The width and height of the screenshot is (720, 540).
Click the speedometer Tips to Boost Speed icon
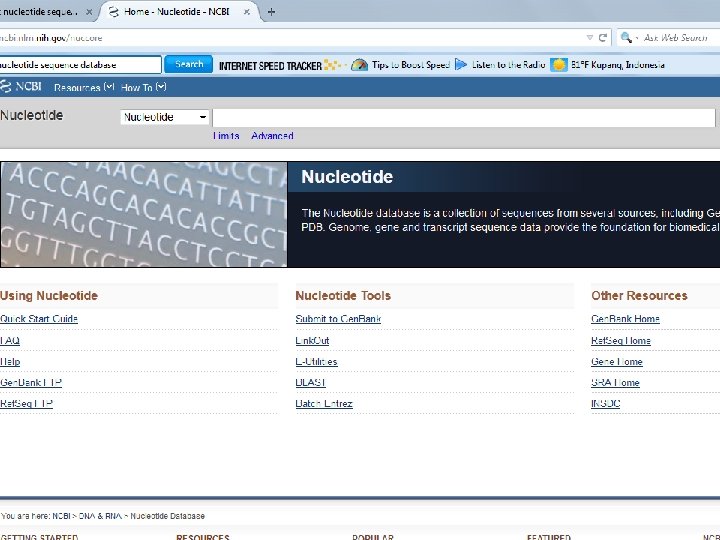point(360,65)
